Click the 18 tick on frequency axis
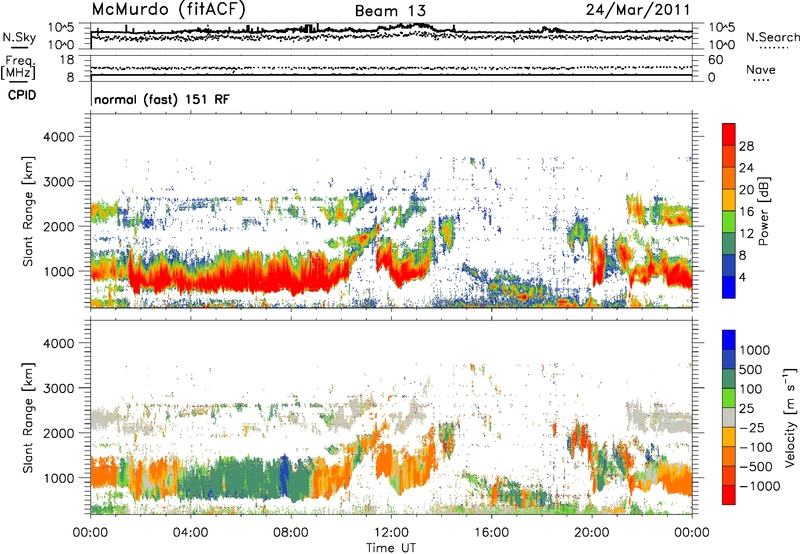 coord(67,60)
